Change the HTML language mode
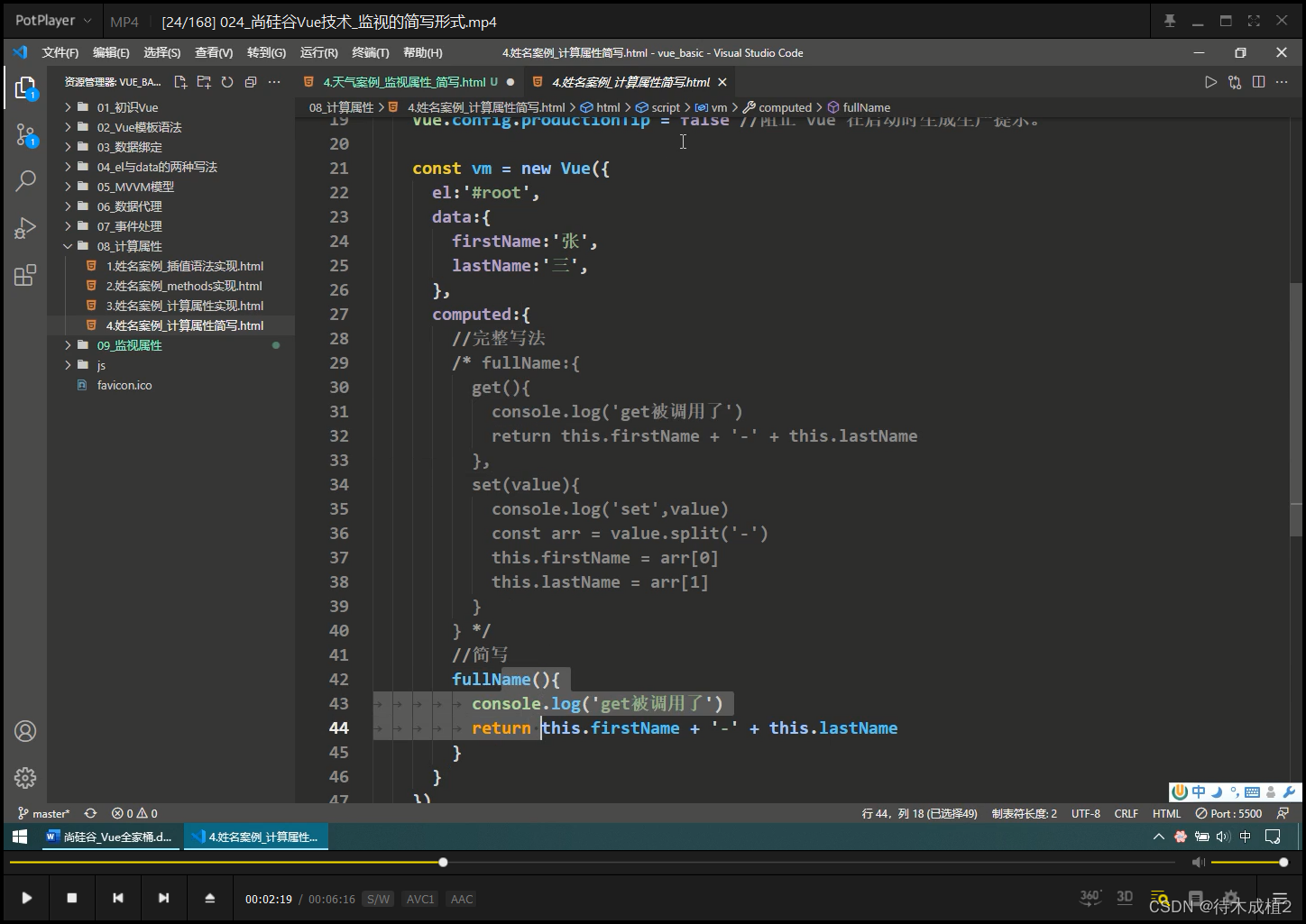 click(x=1166, y=813)
